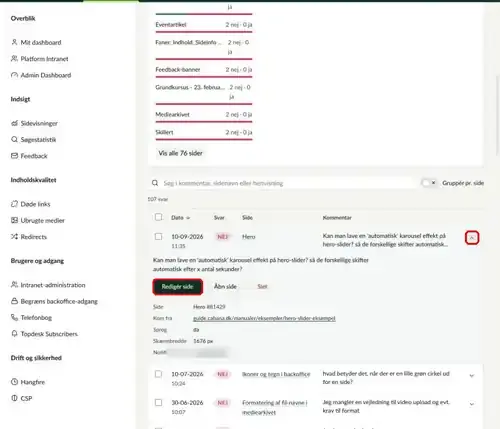
Task: Sort the table by Dato column
Action: click(180, 218)
